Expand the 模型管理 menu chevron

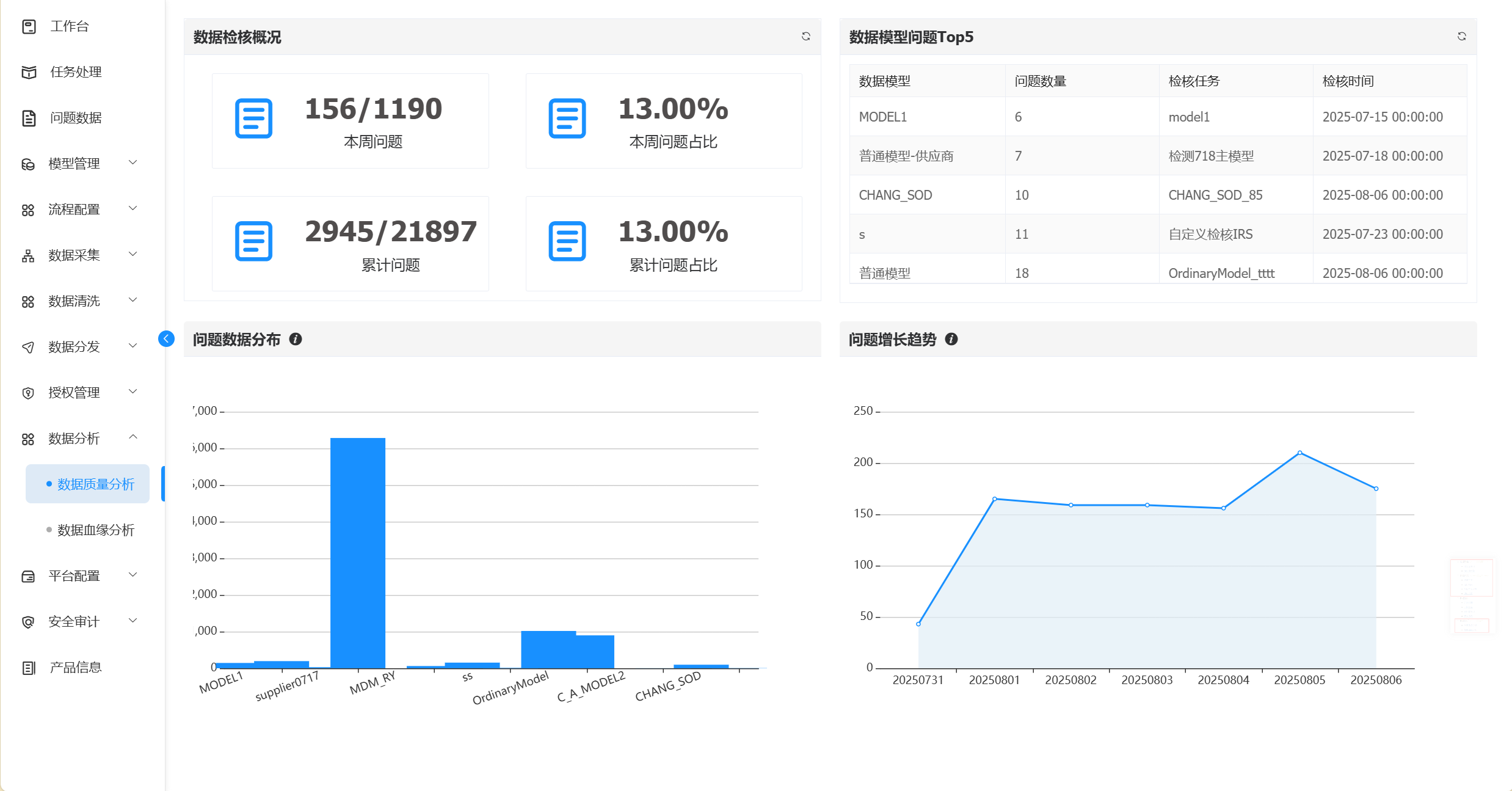[x=133, y=162]
